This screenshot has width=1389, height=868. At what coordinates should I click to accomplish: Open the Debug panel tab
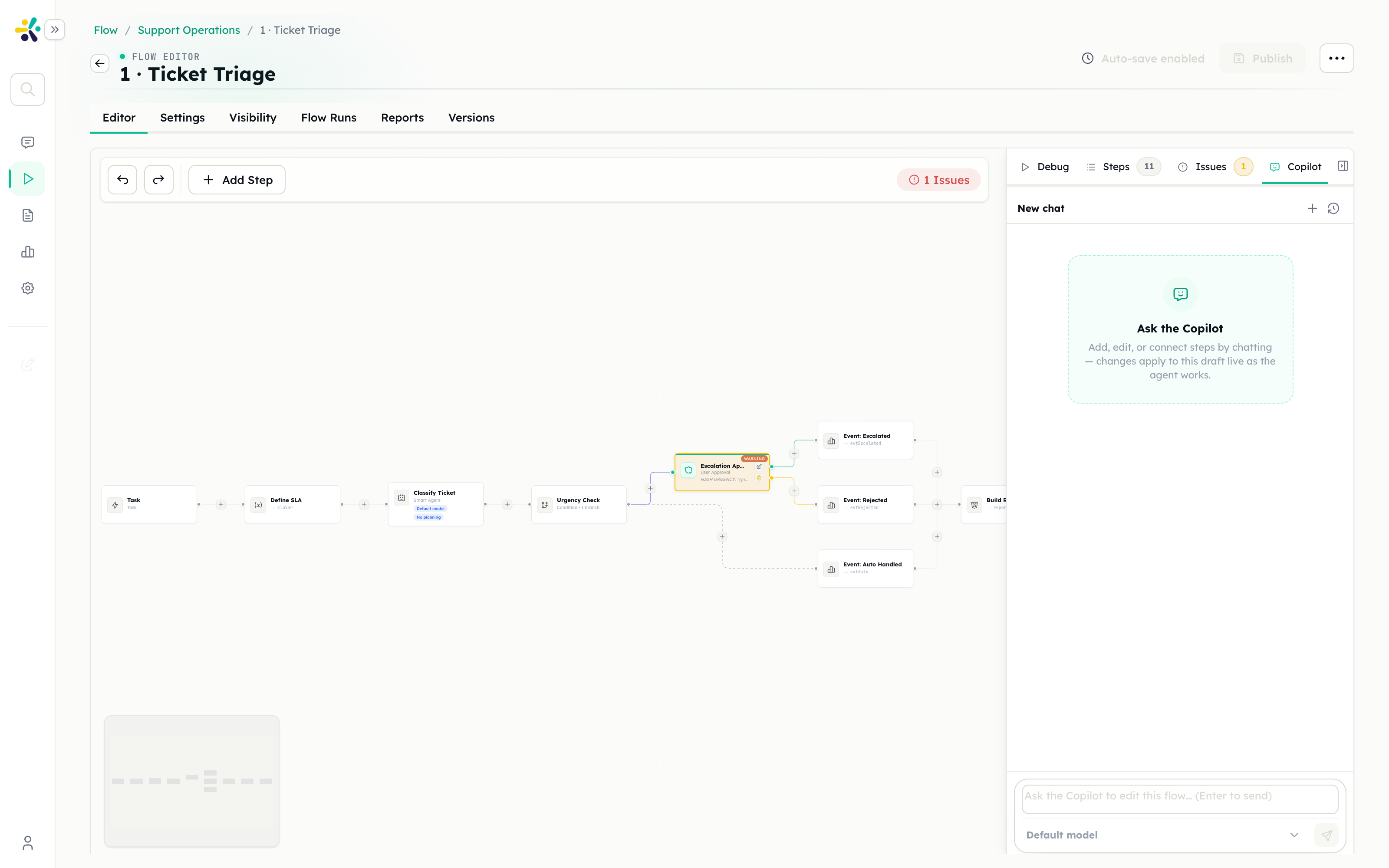1045,167
